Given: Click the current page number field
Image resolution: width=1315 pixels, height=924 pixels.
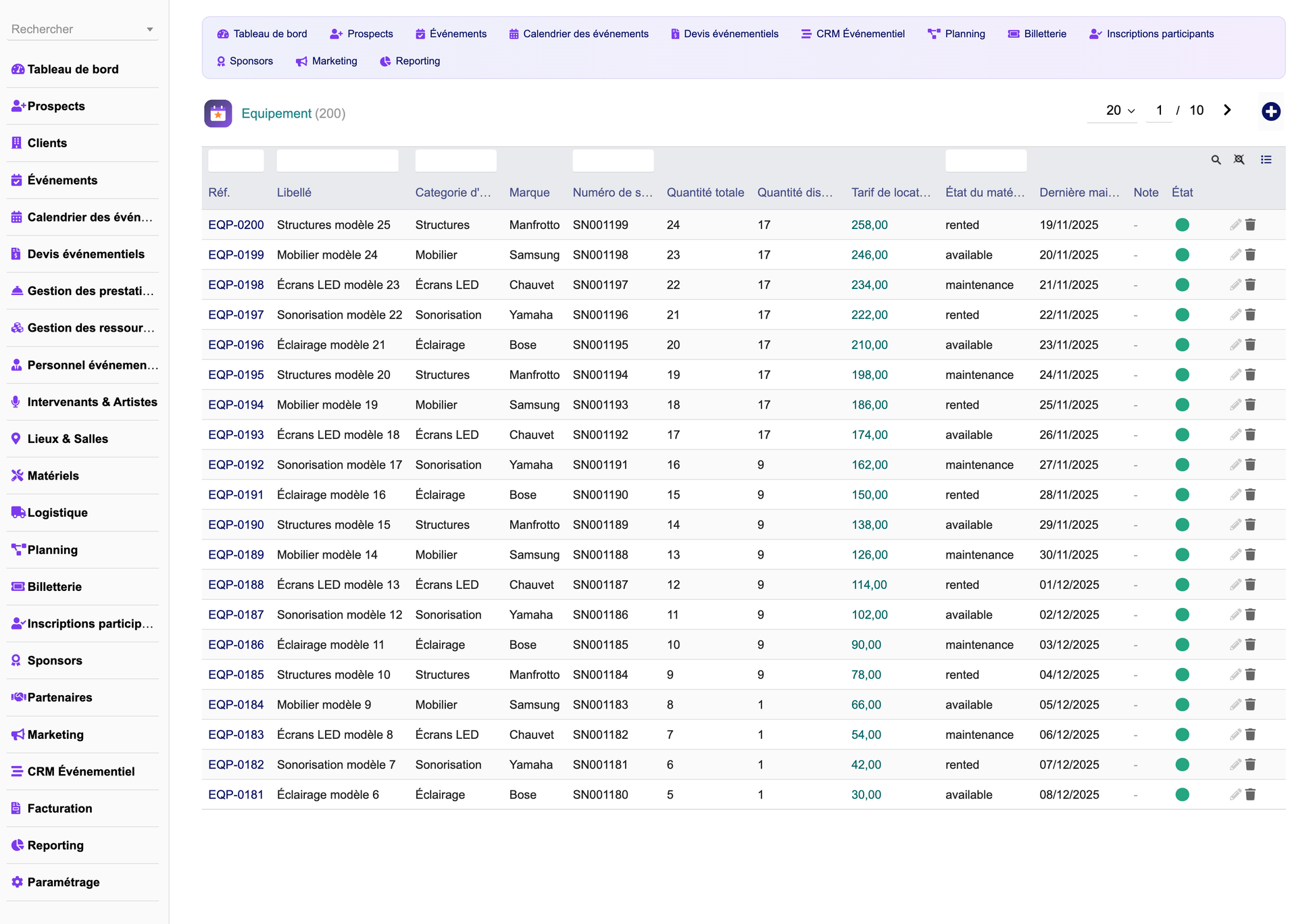Looking at the screenshot, I should [1159, 111].
